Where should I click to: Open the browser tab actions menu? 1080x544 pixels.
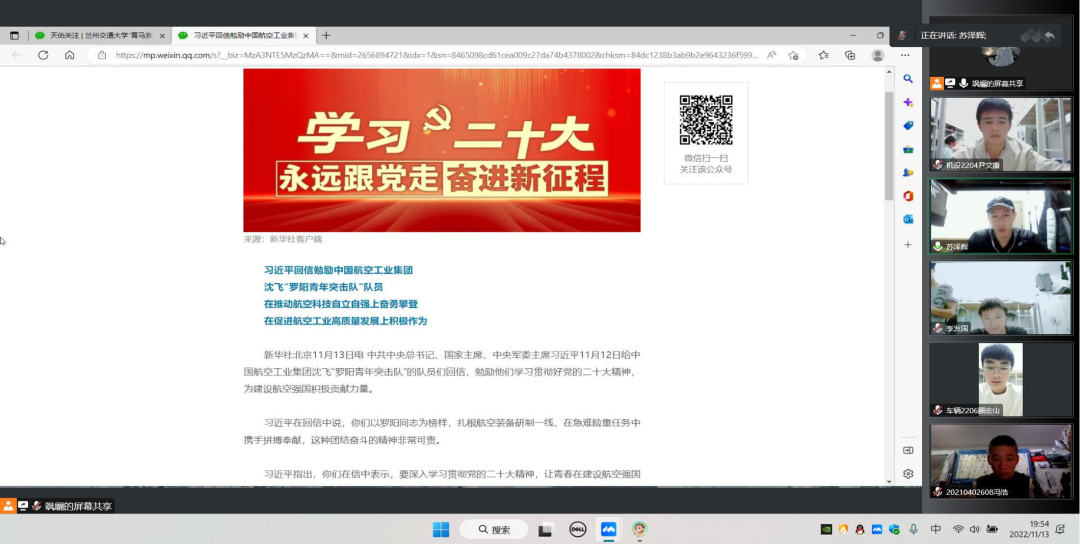14,35
